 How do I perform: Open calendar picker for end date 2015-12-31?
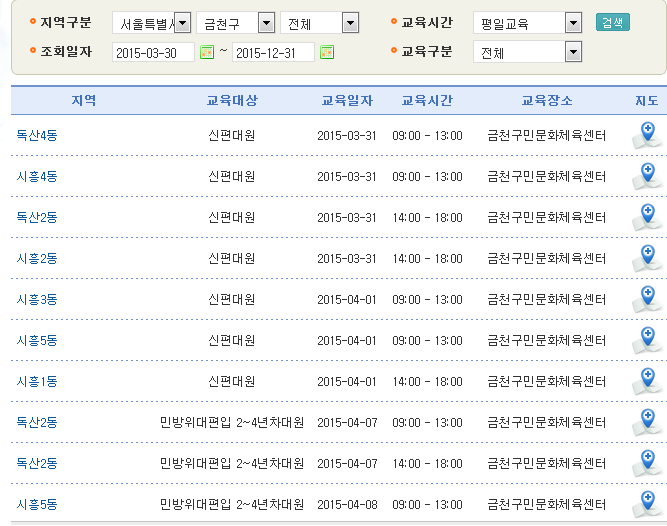(x=327, y=53)
